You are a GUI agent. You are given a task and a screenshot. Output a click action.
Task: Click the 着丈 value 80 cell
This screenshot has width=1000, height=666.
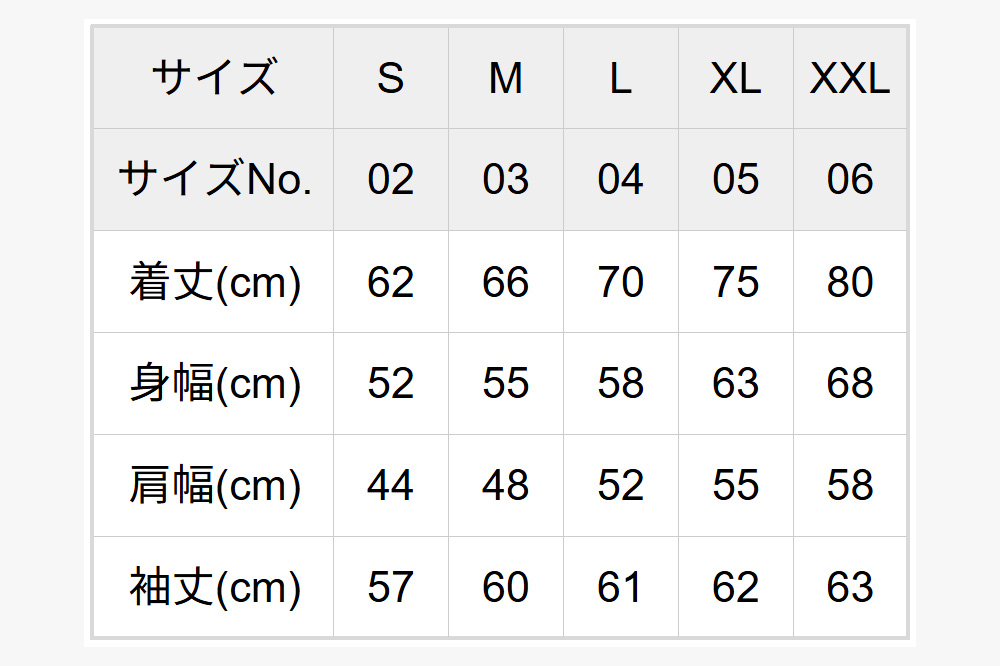click(850, 282)
